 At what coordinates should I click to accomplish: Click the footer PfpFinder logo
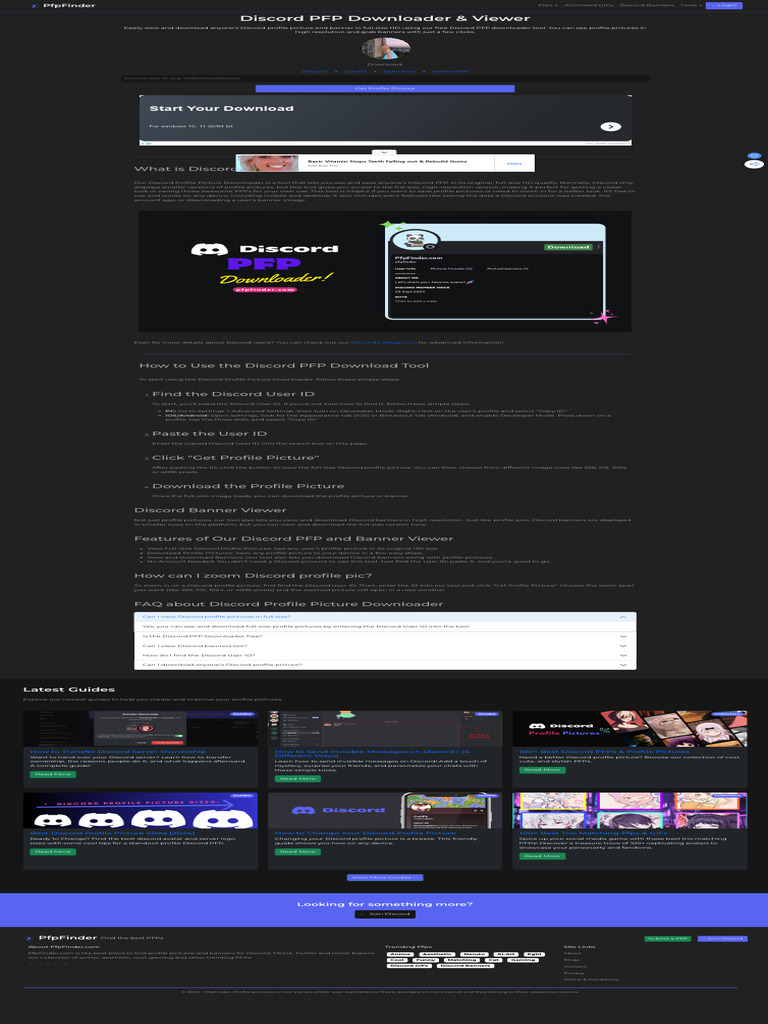click(63, 938)
